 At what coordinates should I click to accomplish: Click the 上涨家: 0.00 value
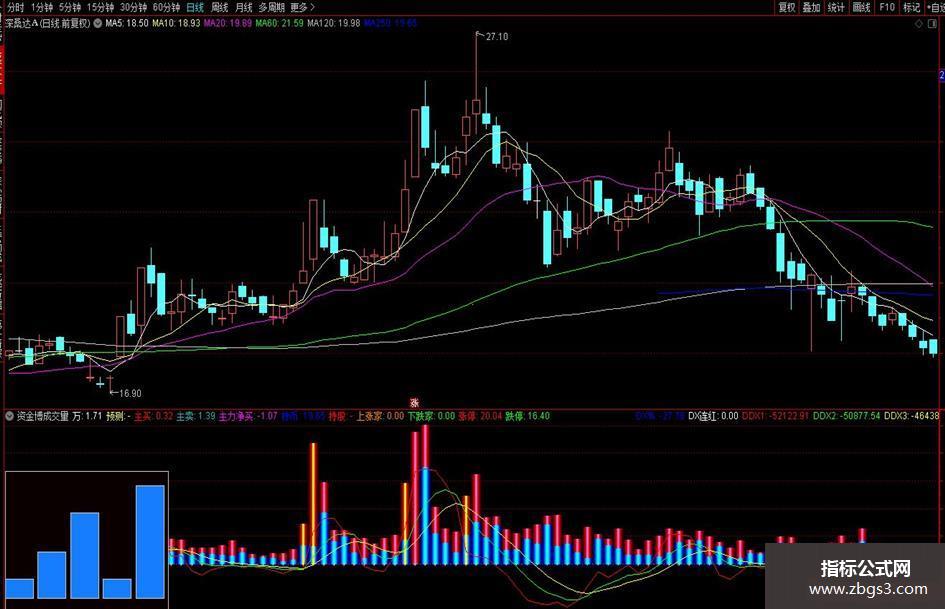[x=380, y=416]
